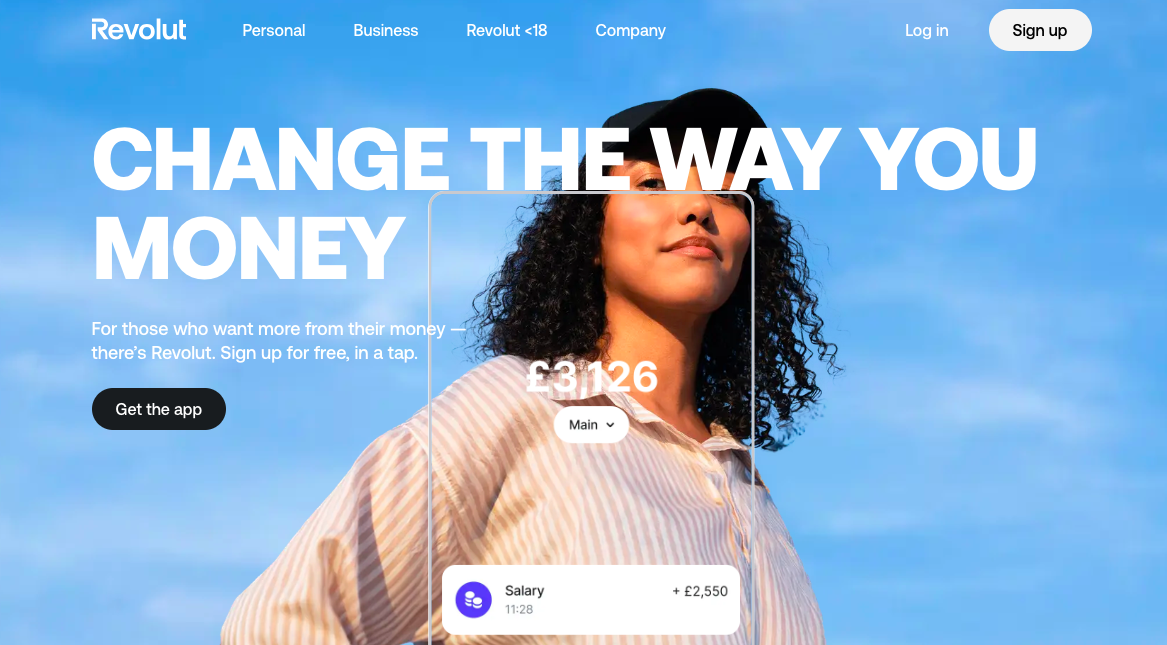Viewport: 1167px width, 645px height.
Task: Open the Company menu
Action: [x=630, y=31]
